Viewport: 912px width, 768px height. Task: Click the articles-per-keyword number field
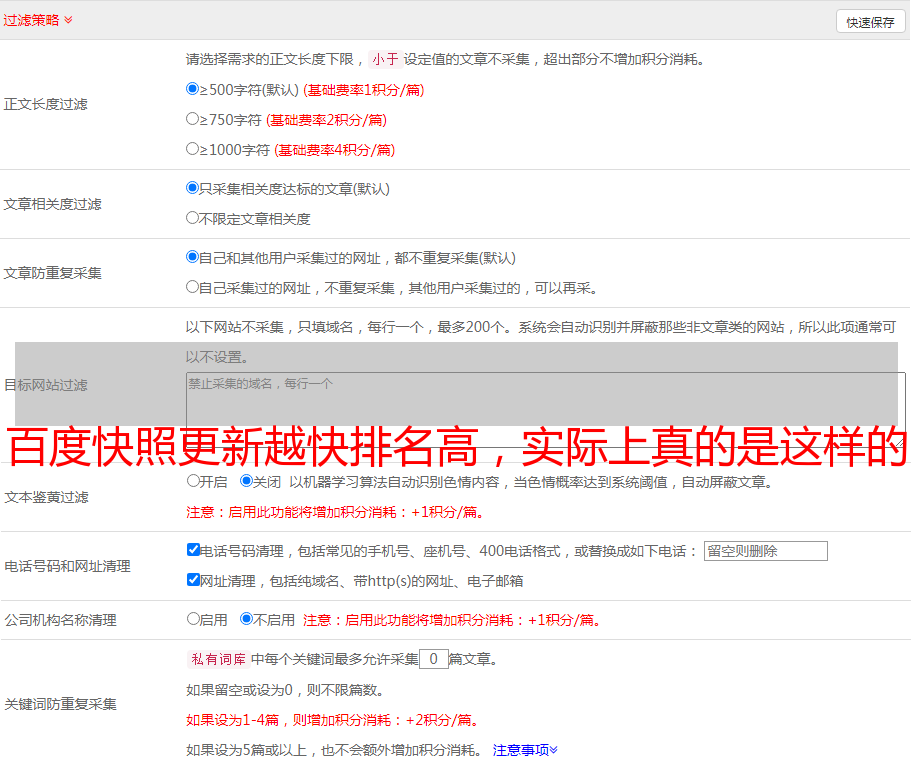click(x=433, y=659)
